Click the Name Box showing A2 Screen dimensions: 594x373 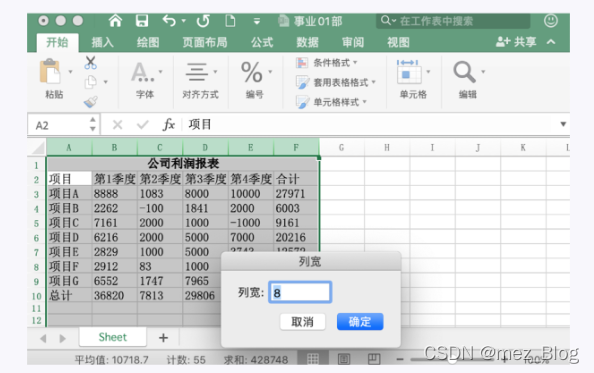click(x=58, y=125)
